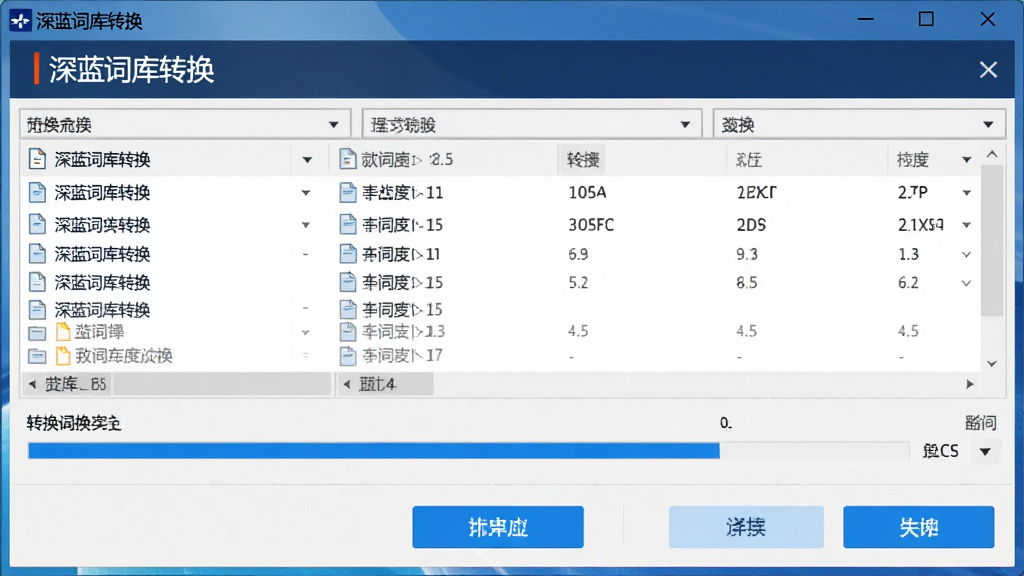Click the app icon in the title bar
This screenshot has width=1024, height=576.
click(x=20, y=21)
